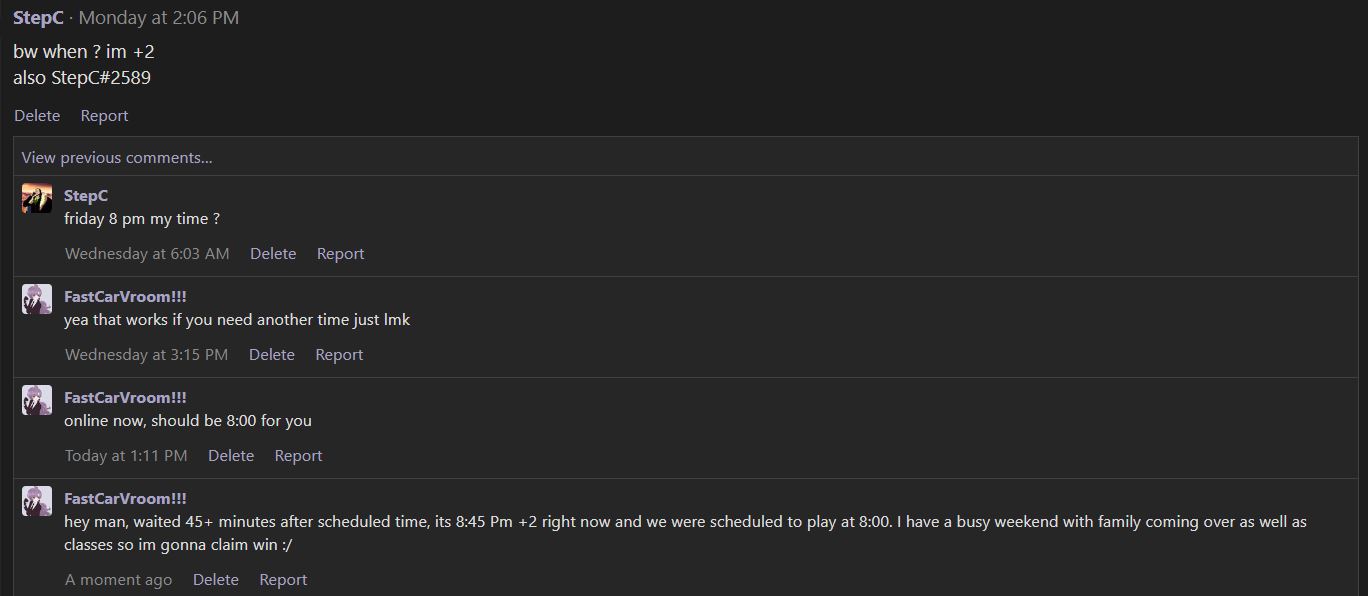Report the main "bw when ?" post
This screenshot has width=1368, height=596.
tap(104, 116)
